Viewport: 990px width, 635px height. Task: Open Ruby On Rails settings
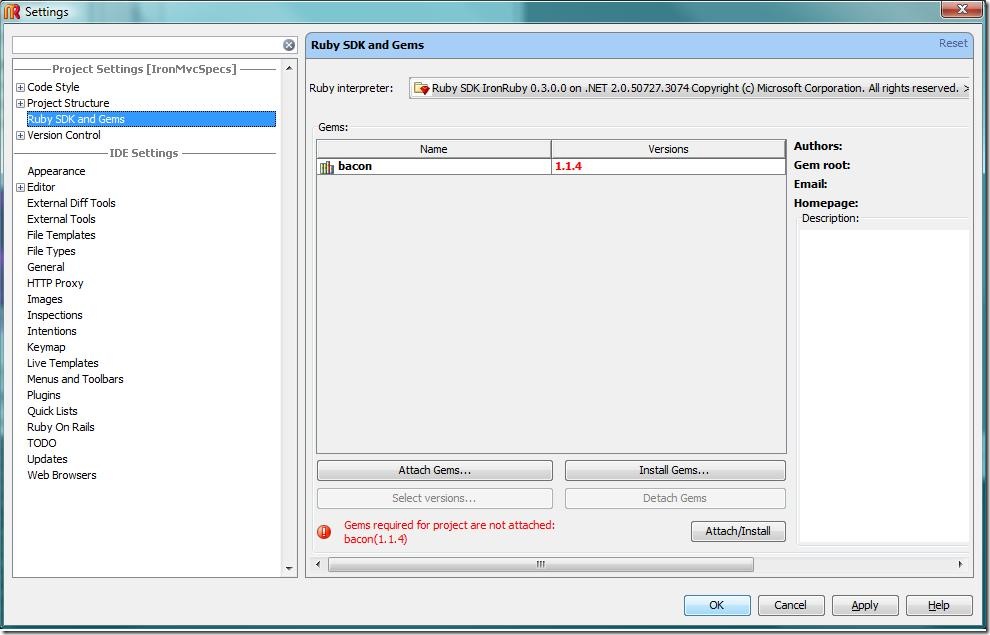[61, 427]
